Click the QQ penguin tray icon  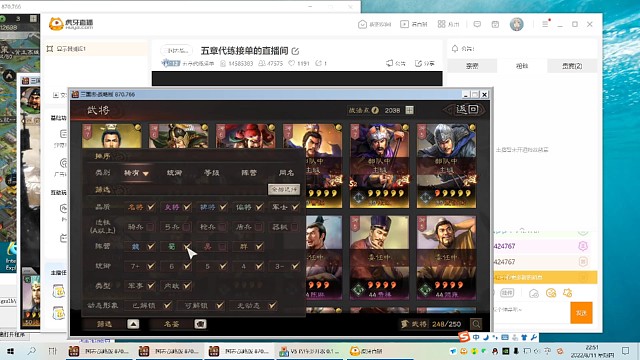point(495,351)
